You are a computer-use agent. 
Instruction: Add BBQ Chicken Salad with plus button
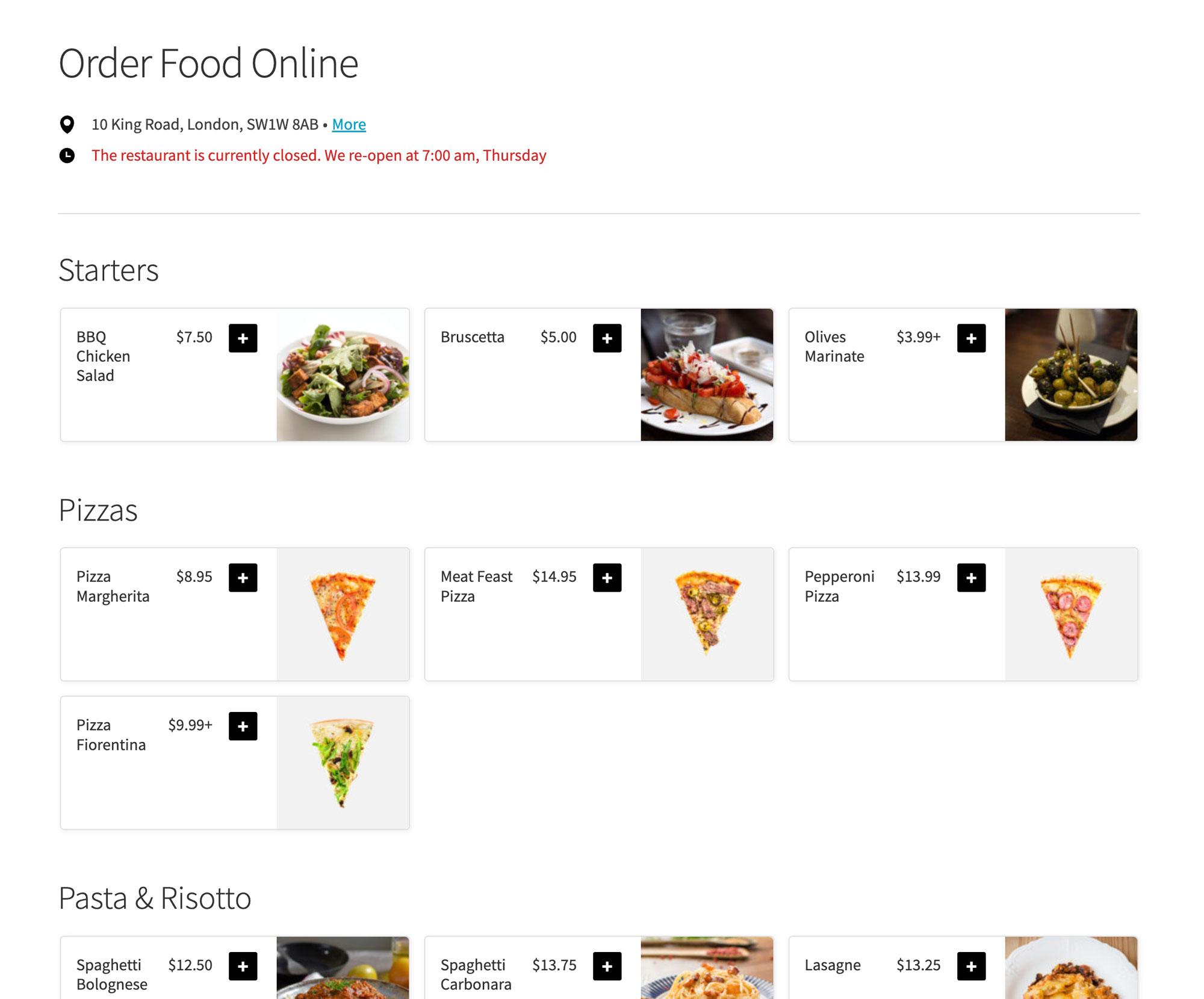point(243,338)
